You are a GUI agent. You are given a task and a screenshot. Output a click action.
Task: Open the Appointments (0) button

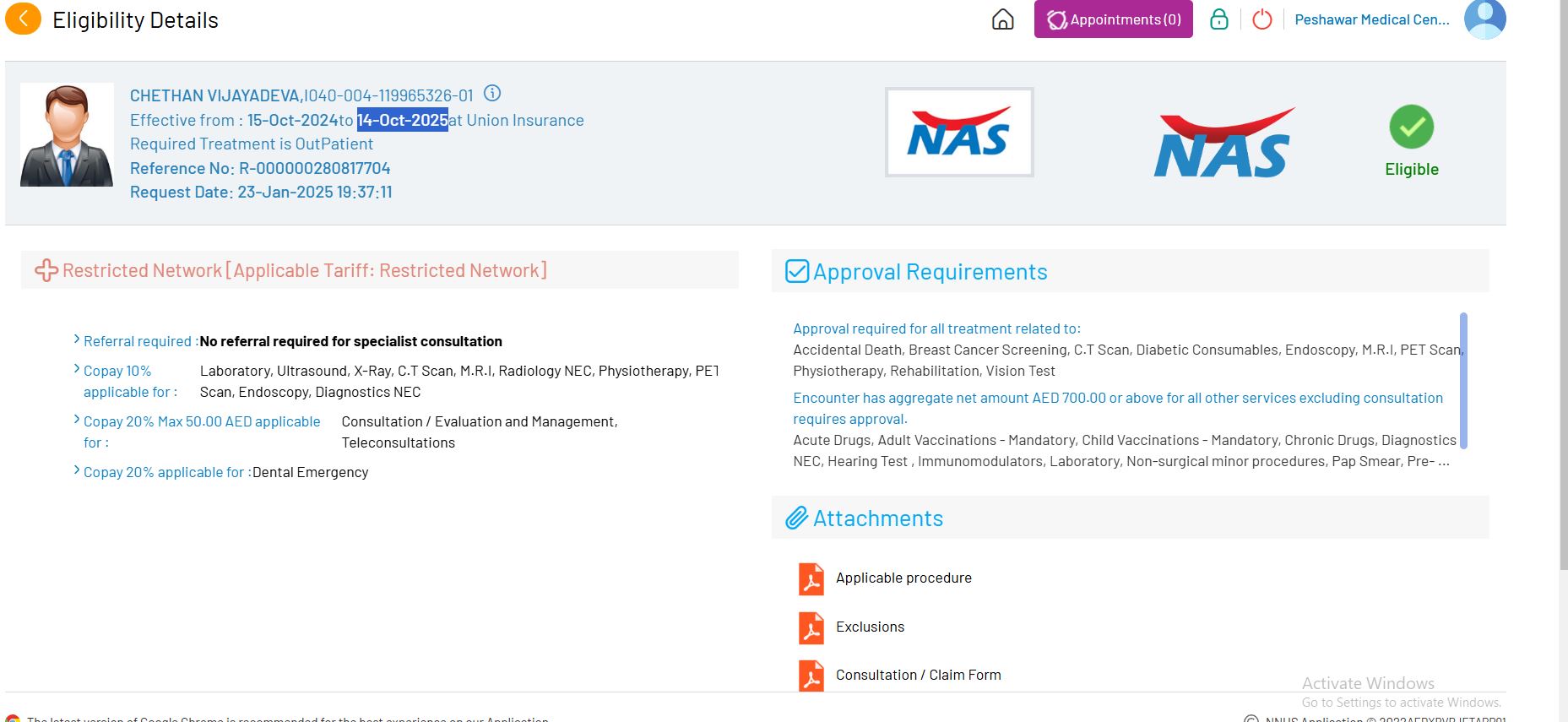(x=1113, y=19)
